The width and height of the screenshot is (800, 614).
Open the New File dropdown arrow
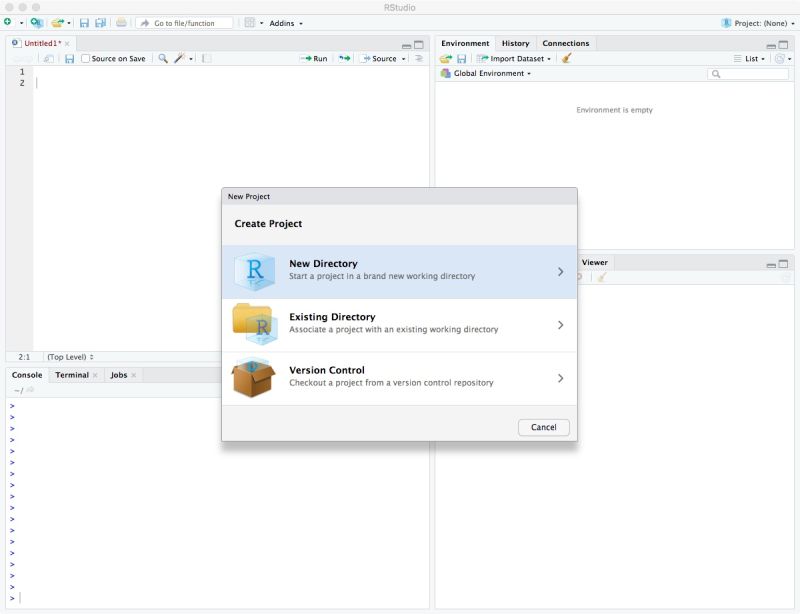coord(21,23)
